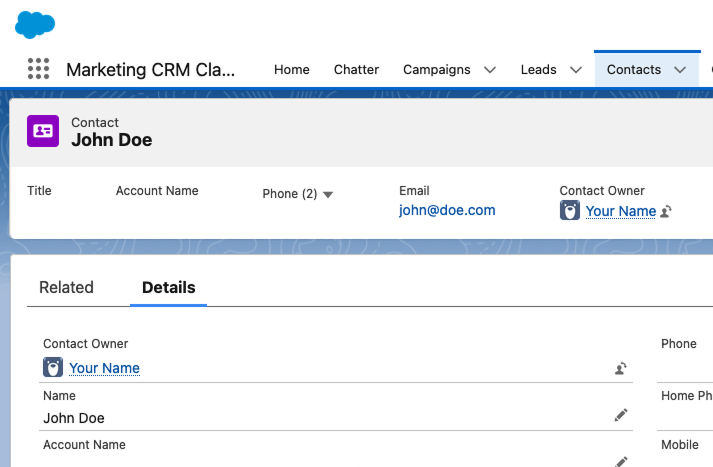The image size is (713, 467).
Task: Click the Phone label in right column
Action: [678, 344]
